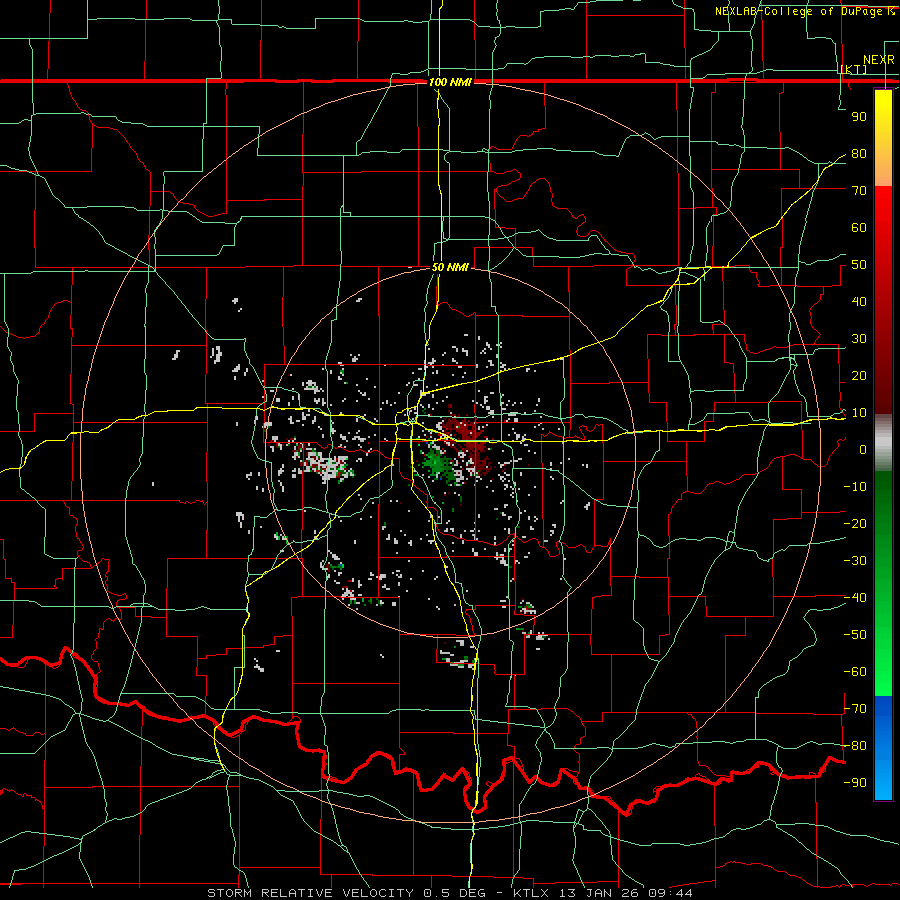Click the -40 value on velocity scale
This screenshot has width=900, height=900.
click(x=855, y=598)
